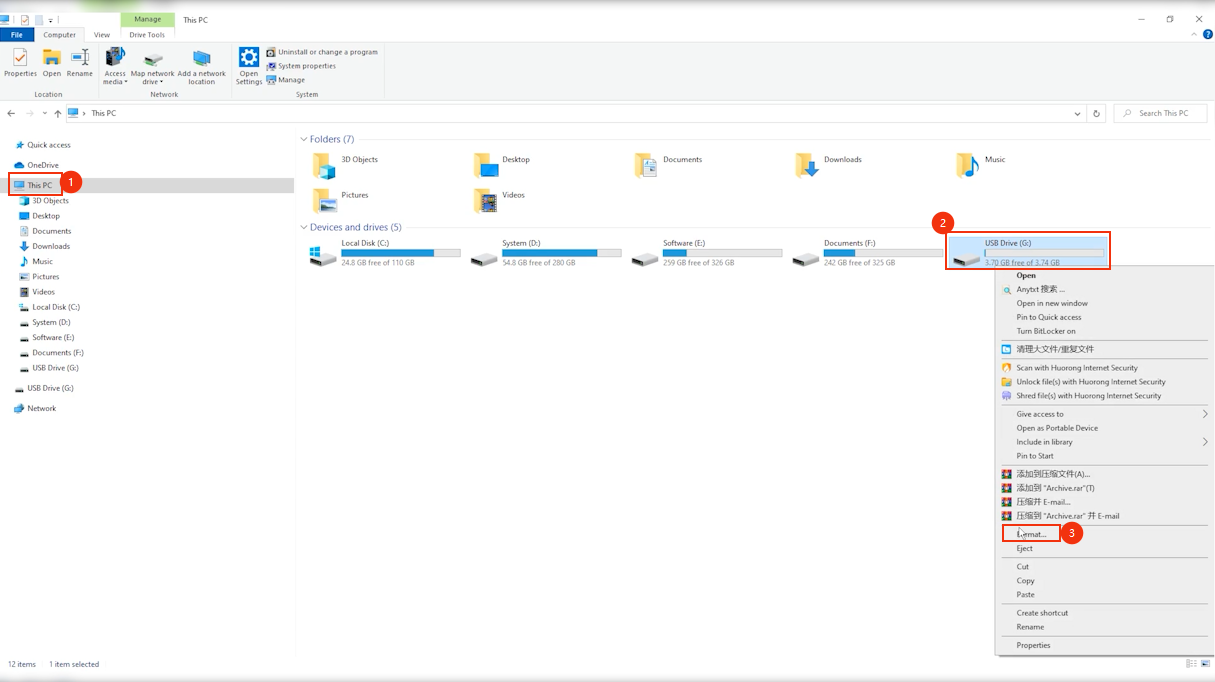
Task: Select USB Drive (G:) in drives list
Action: pyautogui.click(x=1028, y=252)
